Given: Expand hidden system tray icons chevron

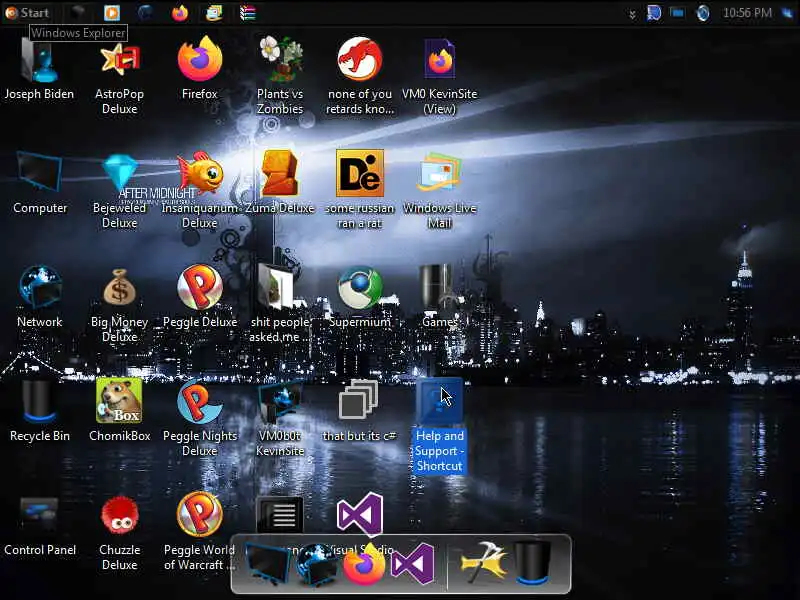Looking at the screenshot, I should pyautogui.click(x=632, y=14).
